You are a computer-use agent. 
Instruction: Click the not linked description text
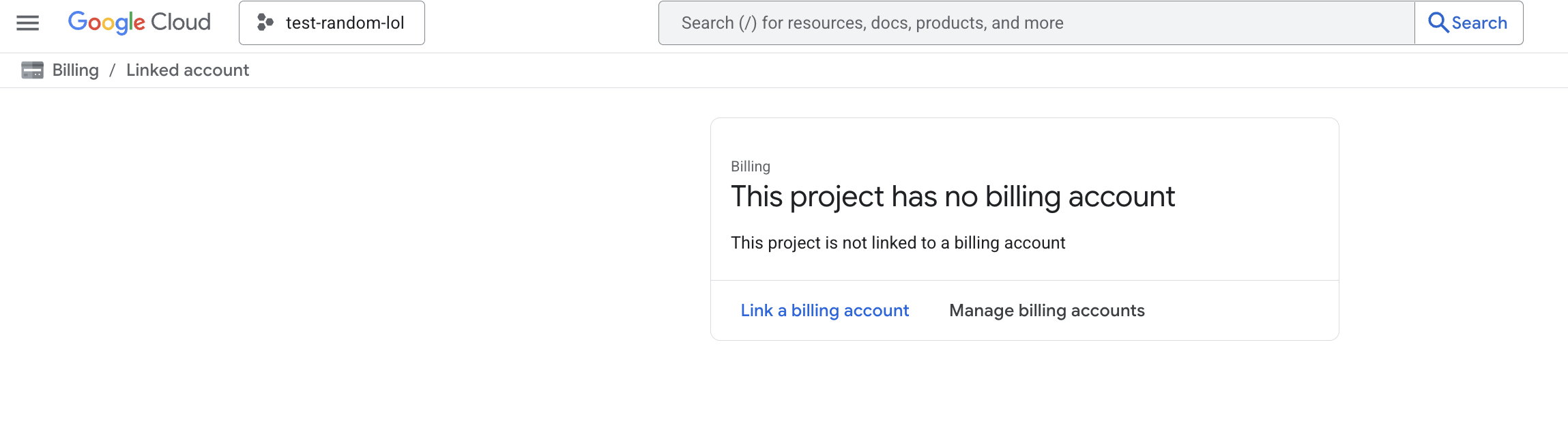click(898, 243)
